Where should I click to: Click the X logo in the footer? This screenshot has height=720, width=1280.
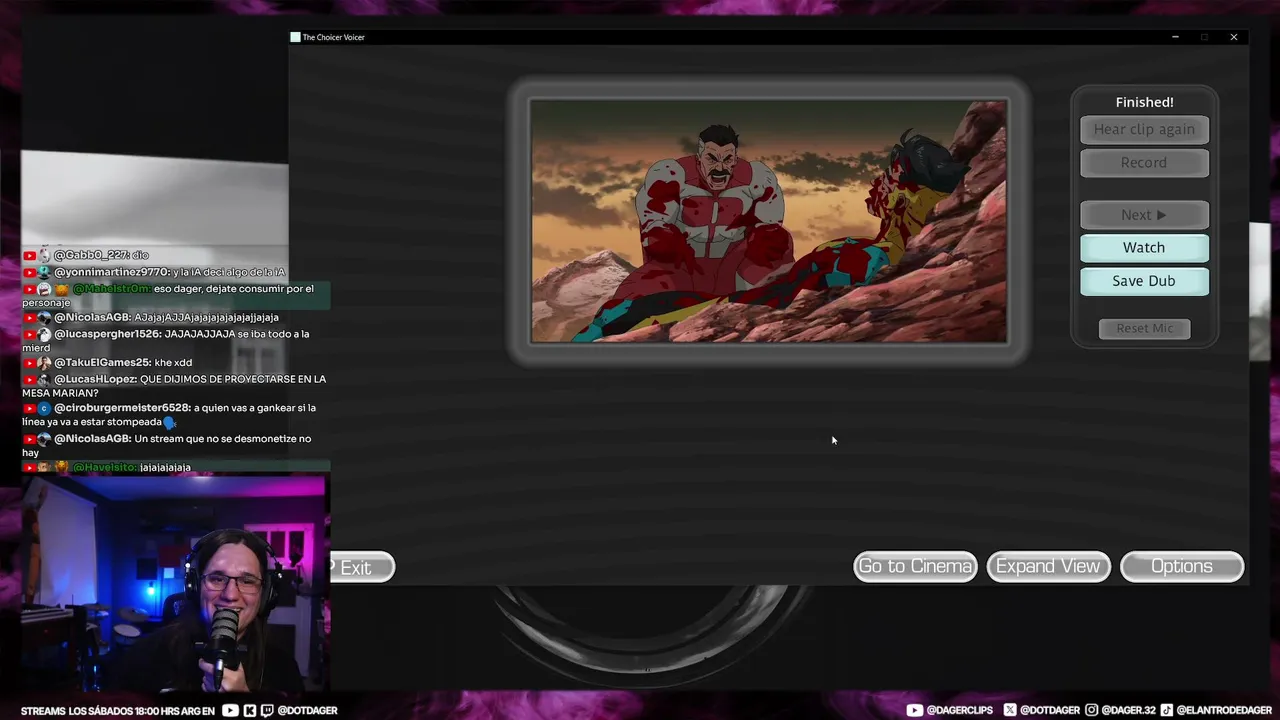1010,711
